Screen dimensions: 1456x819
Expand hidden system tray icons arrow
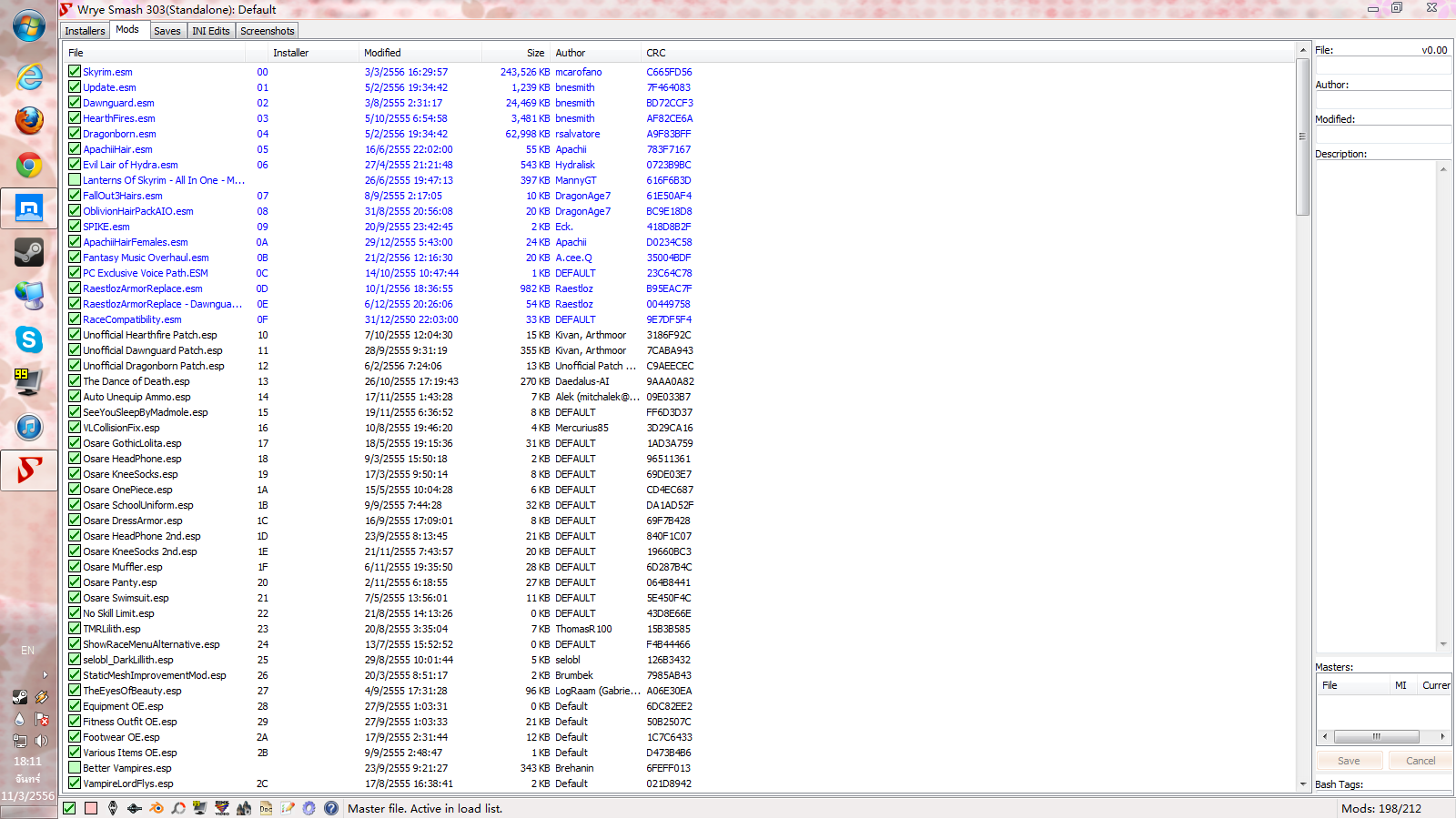pos(45,675)
